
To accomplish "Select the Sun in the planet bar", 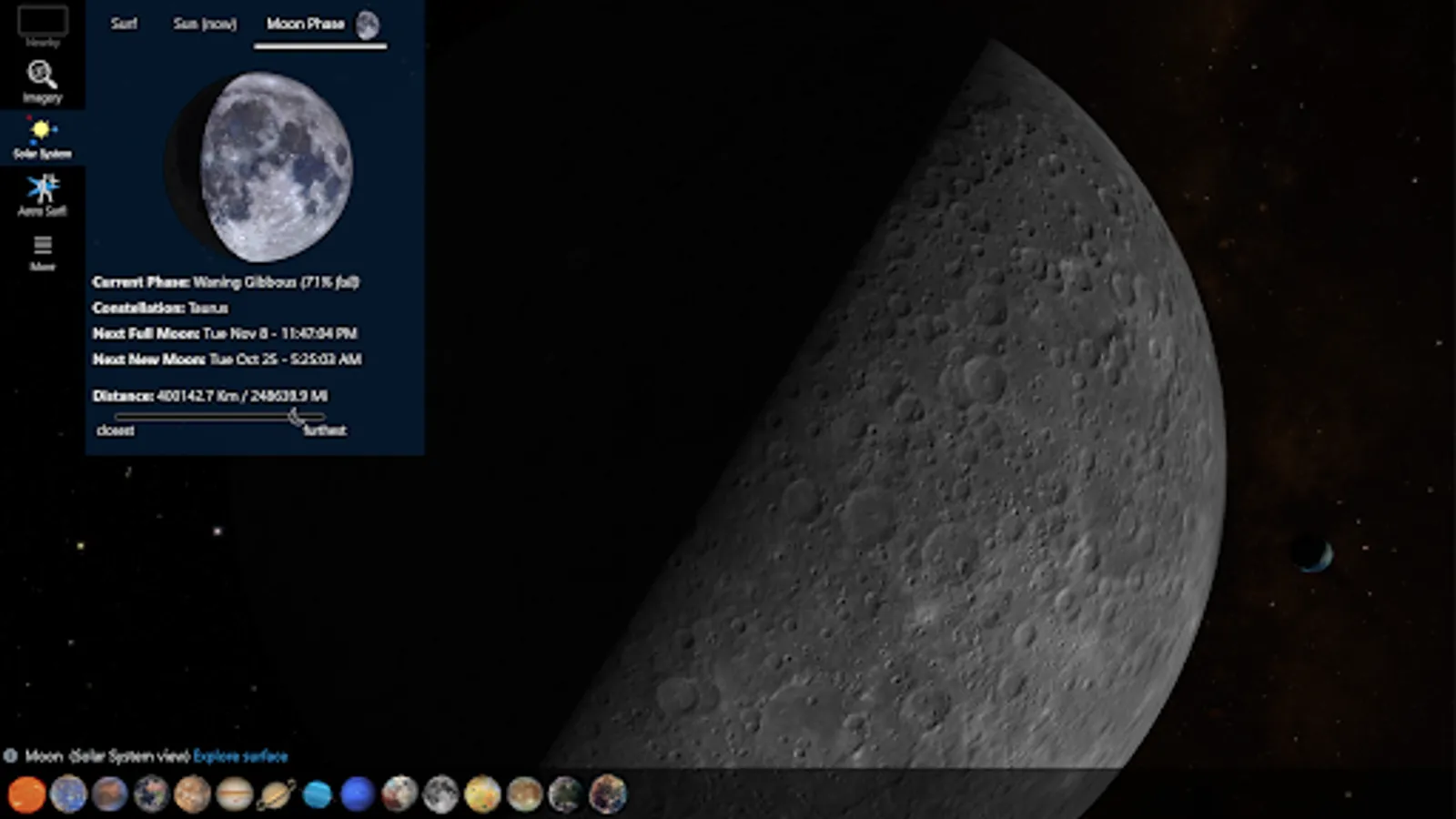I will (x=26, y=794).
